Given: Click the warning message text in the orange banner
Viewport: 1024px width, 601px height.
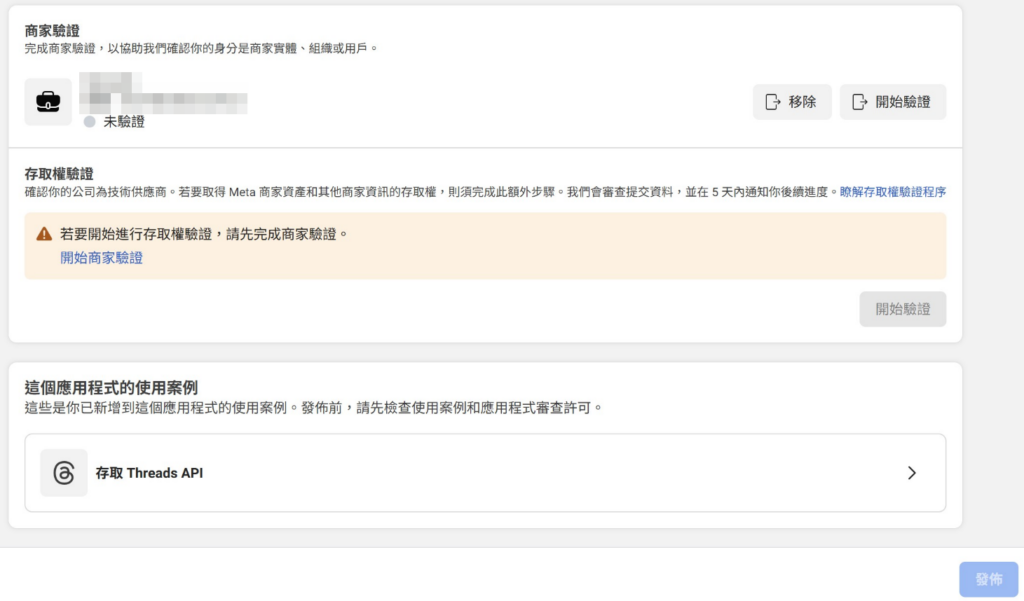Looking at the screenshot, I should pyautogui.click(x=203, y=234).
